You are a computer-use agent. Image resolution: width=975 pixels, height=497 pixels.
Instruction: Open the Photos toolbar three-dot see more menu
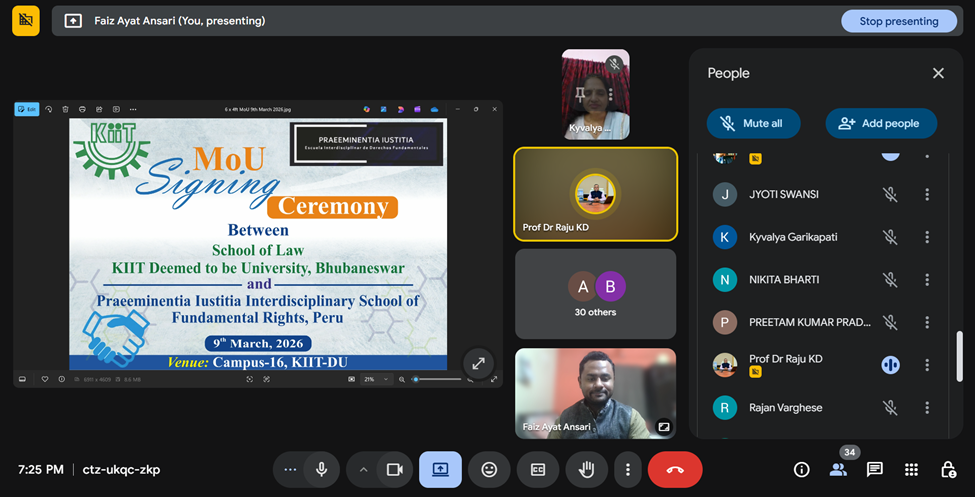(132, 109)
